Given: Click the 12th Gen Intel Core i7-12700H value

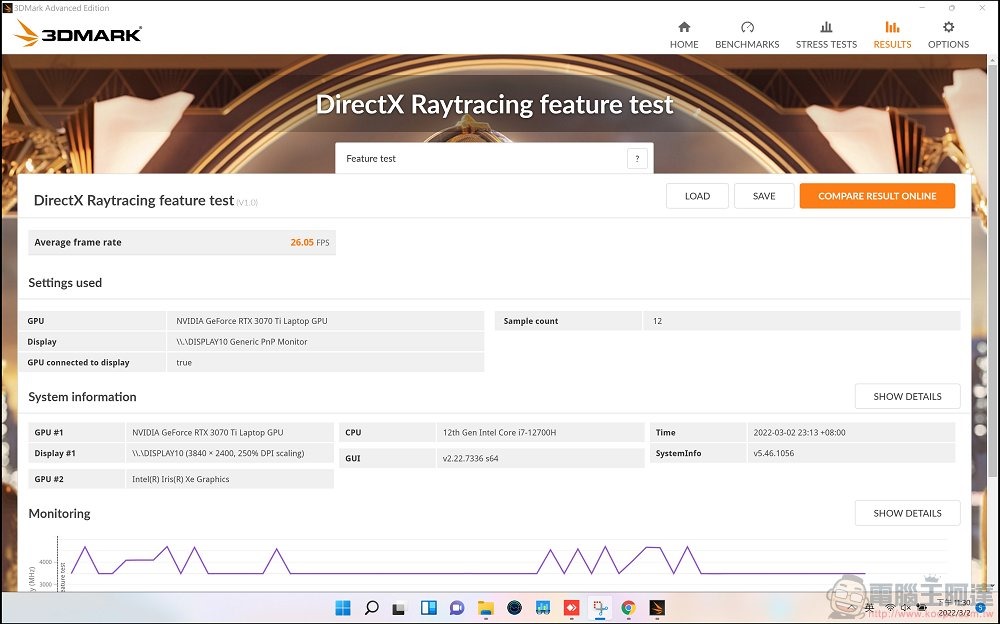Looking at the screenshot, I should (499, 433).
